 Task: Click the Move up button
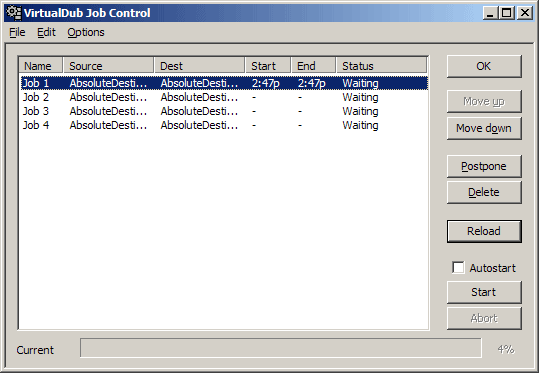484,101
